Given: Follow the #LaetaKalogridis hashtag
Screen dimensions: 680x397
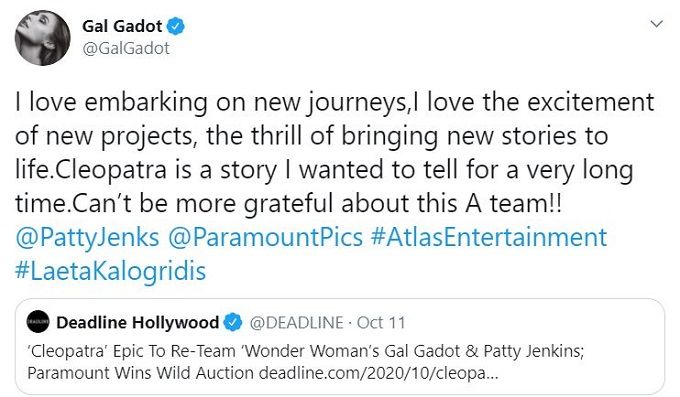Looking at the screenshot, I should (x=110, y=271).
